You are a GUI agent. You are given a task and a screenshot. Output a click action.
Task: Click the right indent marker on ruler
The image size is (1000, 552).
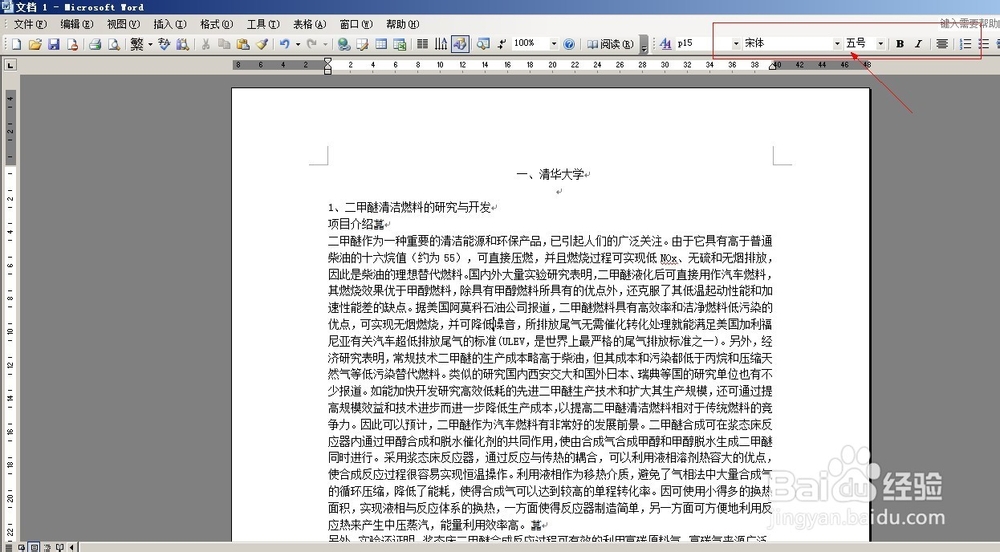point(773,66)
